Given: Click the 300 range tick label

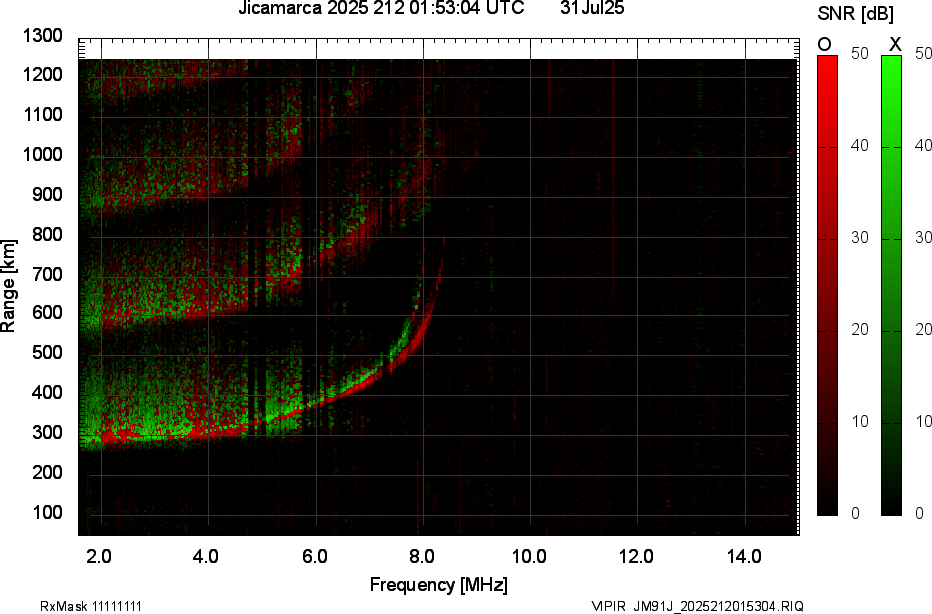Looking at the screenshot, I should click(47, 432).
